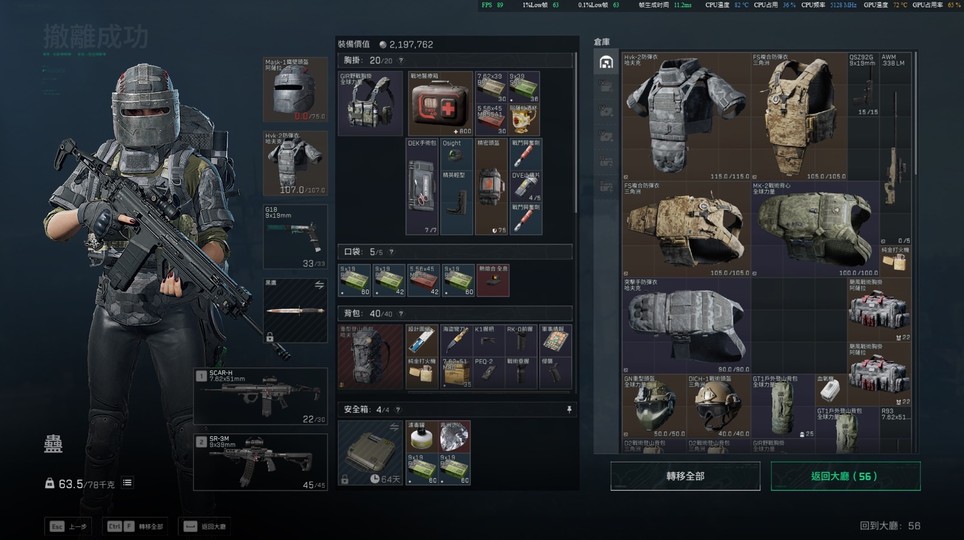Image resolution: width=964 pixels, height=540 pixels.
Task: Select the safe box case showing 64天
Action: click(x=371, y=453)
